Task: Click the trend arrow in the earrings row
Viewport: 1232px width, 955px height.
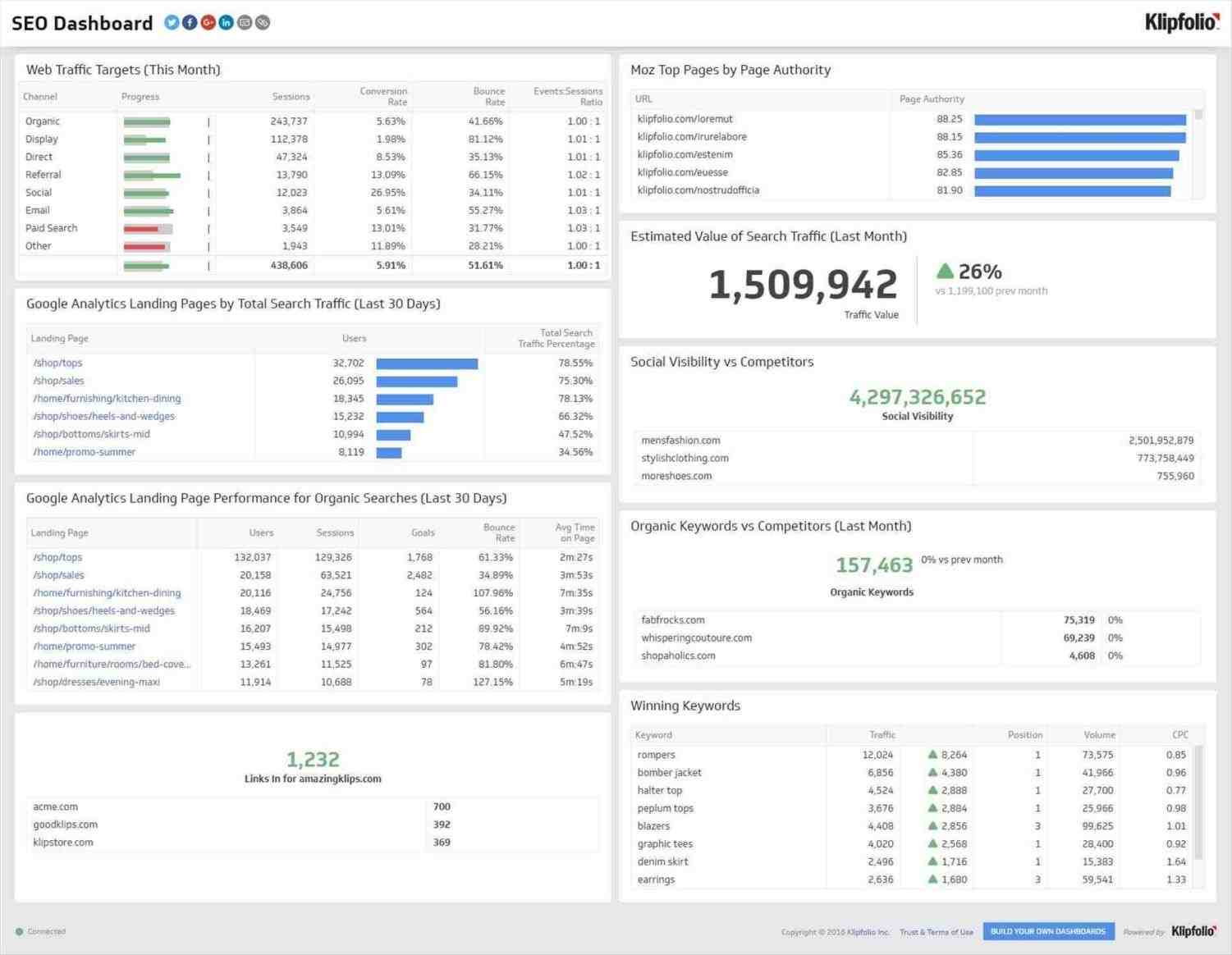Action: [932, 879]
